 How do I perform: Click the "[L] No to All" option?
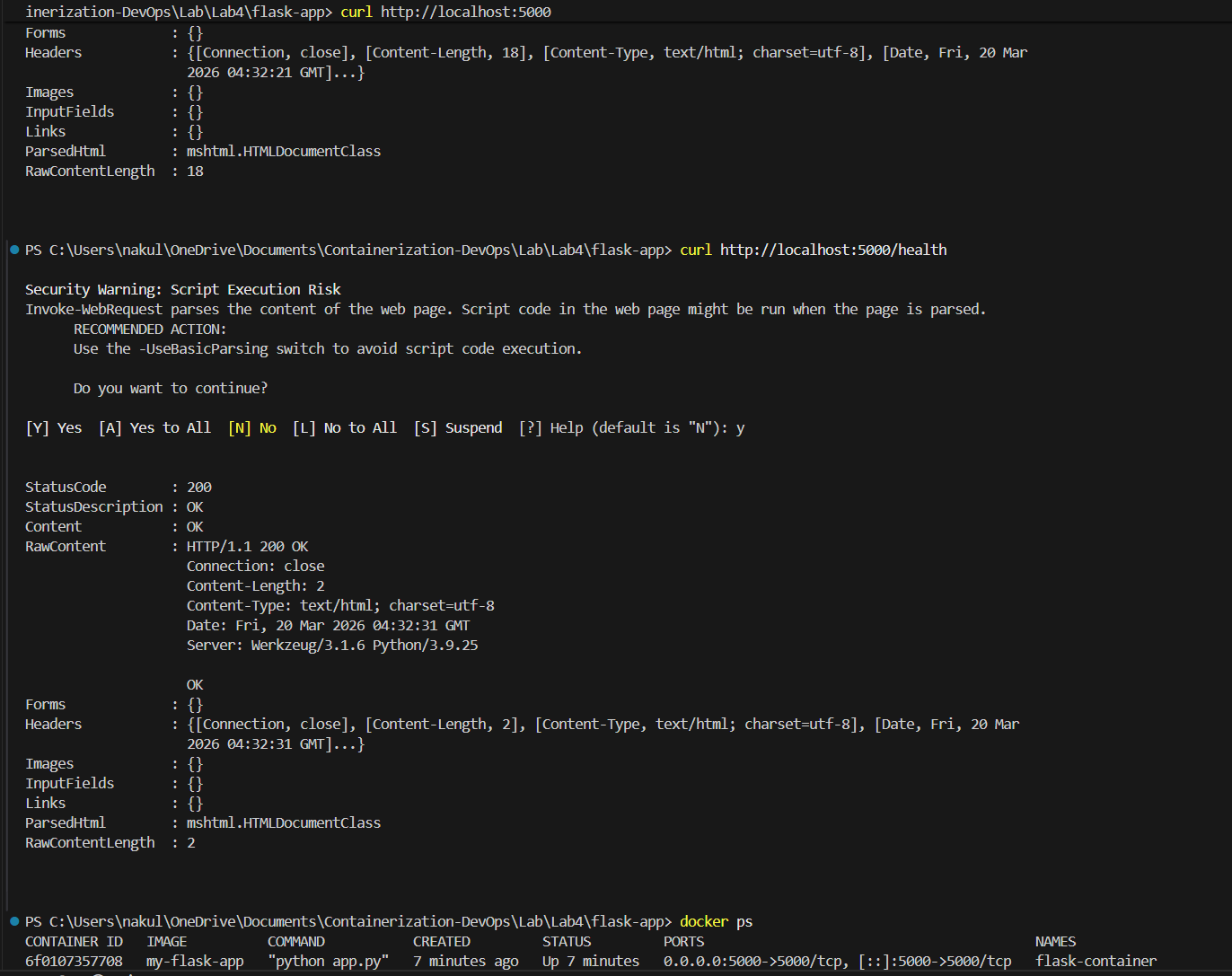pyautogui.click(x=346, y=427)
